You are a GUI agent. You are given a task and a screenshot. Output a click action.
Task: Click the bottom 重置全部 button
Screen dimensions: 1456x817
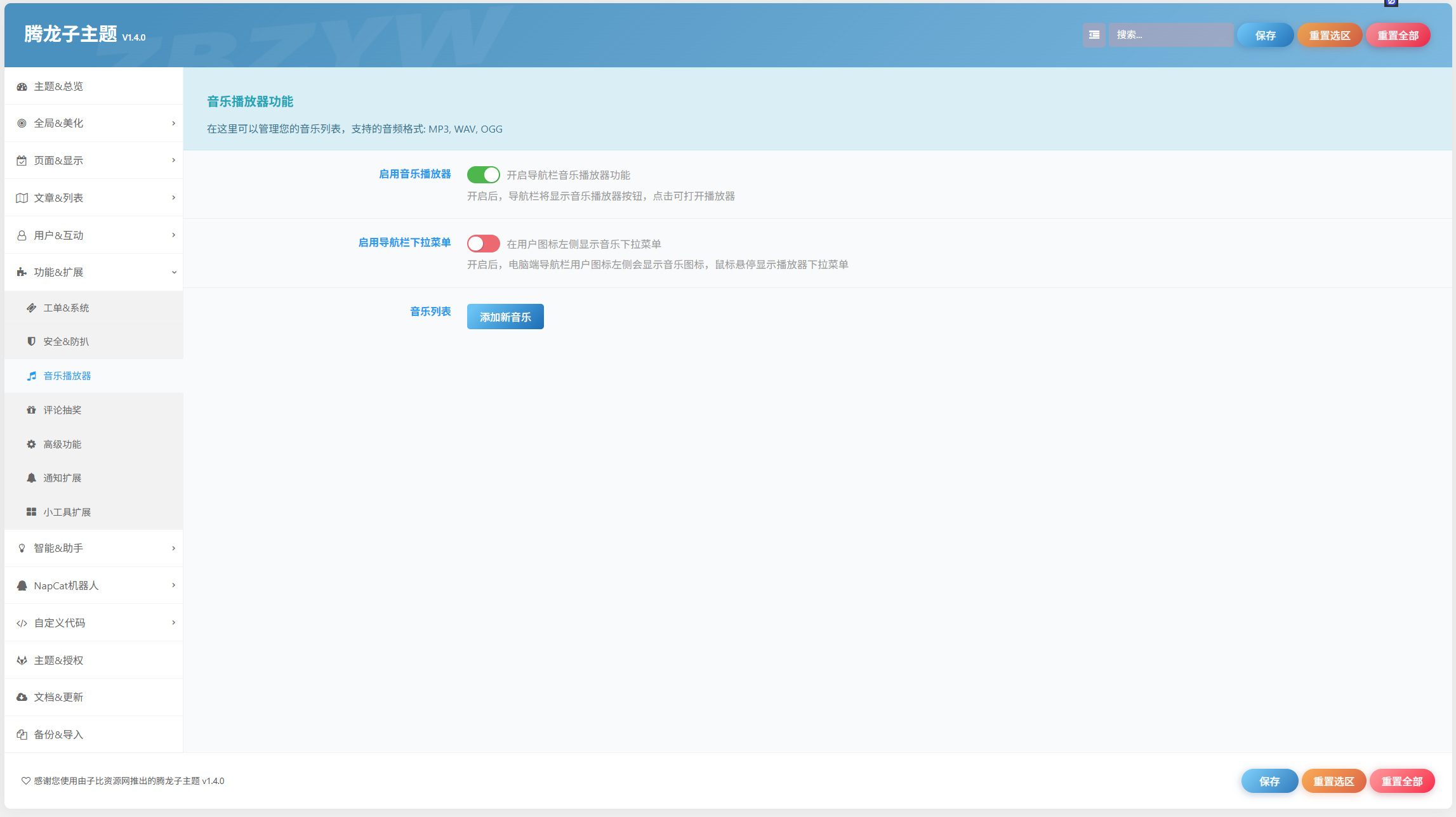(1401, 781)
